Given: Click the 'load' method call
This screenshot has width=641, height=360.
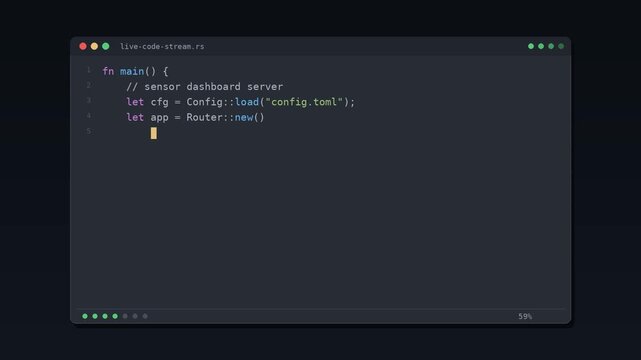Looking at the screenshot, I should (247, 102).
